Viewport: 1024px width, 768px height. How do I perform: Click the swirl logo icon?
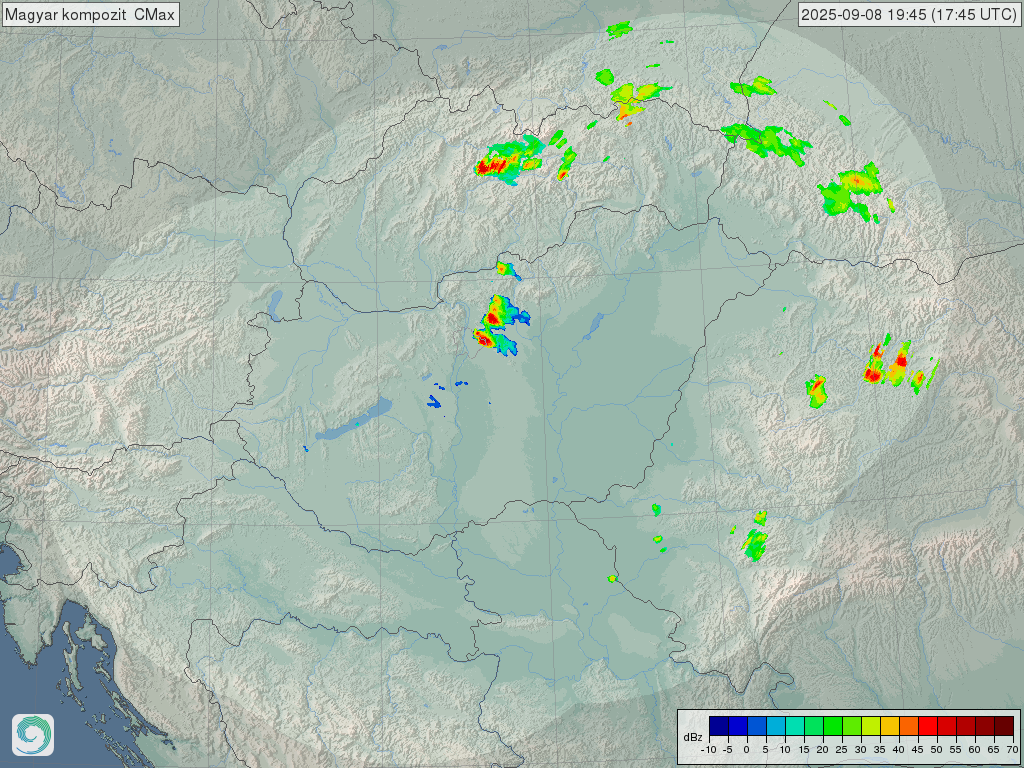click(33, 735)
